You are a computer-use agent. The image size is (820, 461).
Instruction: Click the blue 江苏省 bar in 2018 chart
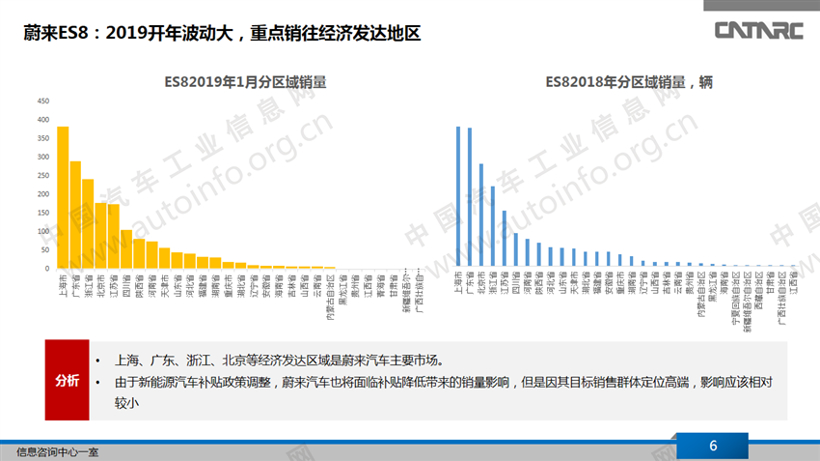pyautogui.click(x=505, y=238)
